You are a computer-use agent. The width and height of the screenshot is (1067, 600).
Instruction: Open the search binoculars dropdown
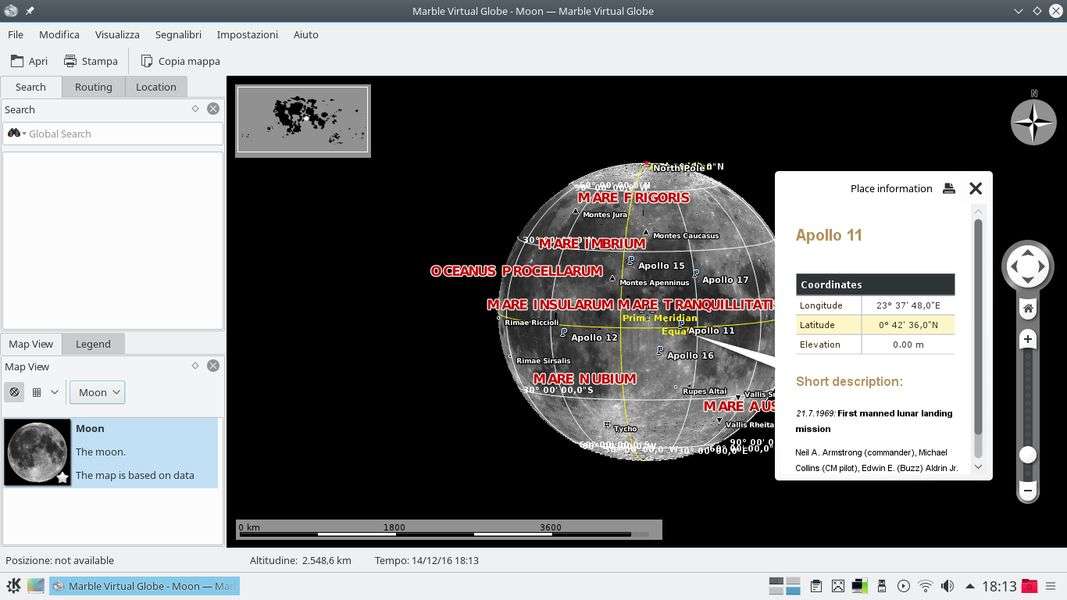click(x=16, y=133)
